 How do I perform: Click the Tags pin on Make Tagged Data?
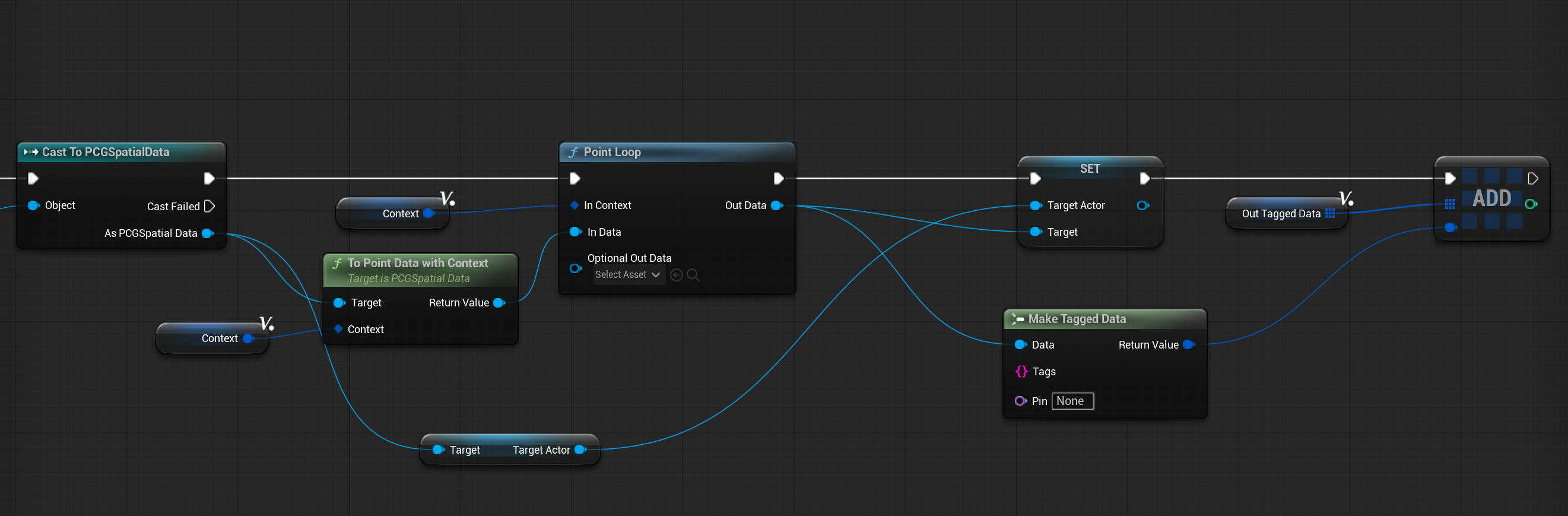(x=1021, y=372)
